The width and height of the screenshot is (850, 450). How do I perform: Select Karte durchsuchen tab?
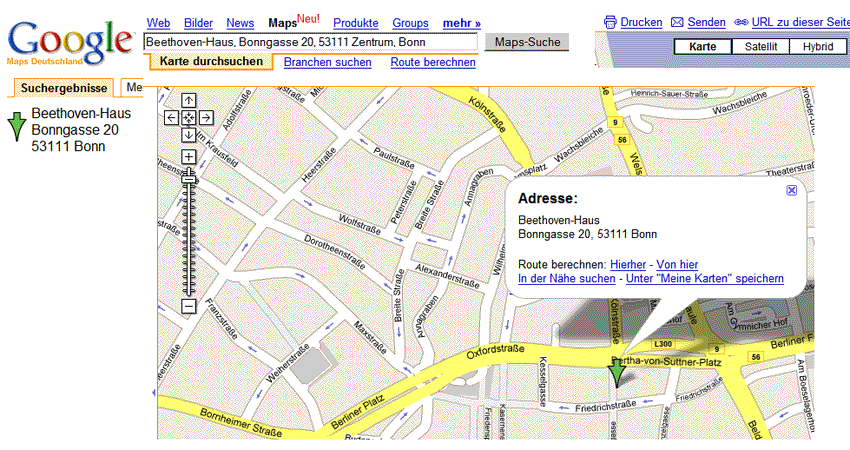coord(211,62)
